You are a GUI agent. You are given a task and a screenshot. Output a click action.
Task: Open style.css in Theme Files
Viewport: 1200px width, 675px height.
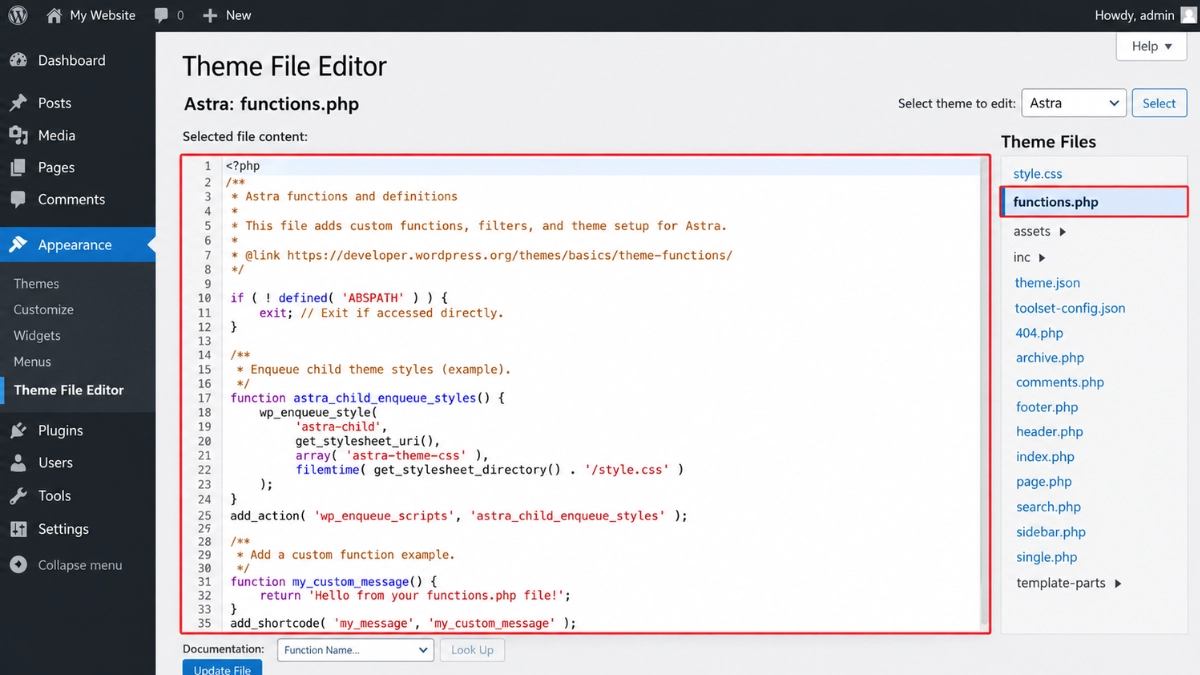[x=1037, y=174]
